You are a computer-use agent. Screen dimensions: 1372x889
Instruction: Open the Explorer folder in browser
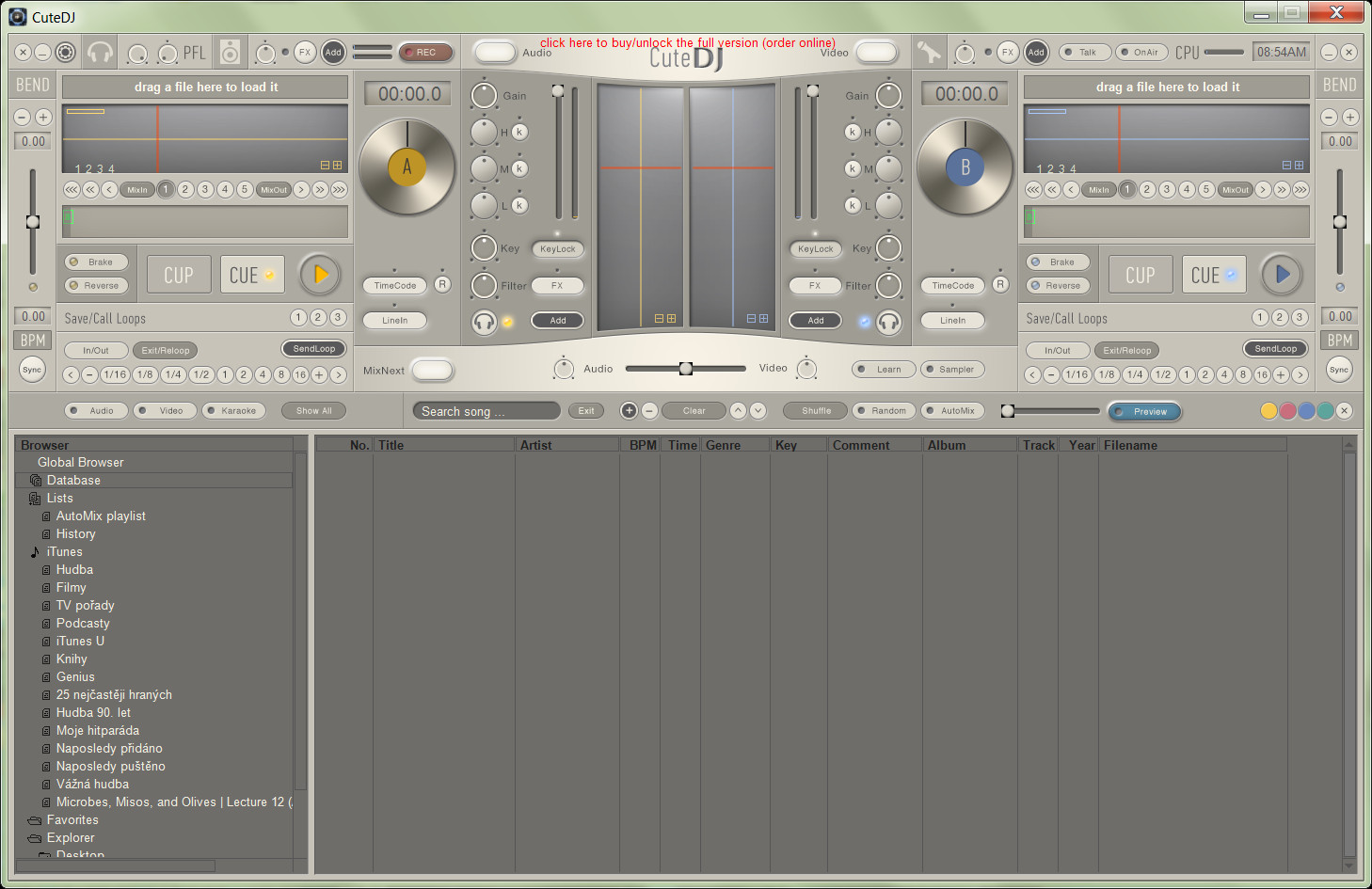coord(71,838)
